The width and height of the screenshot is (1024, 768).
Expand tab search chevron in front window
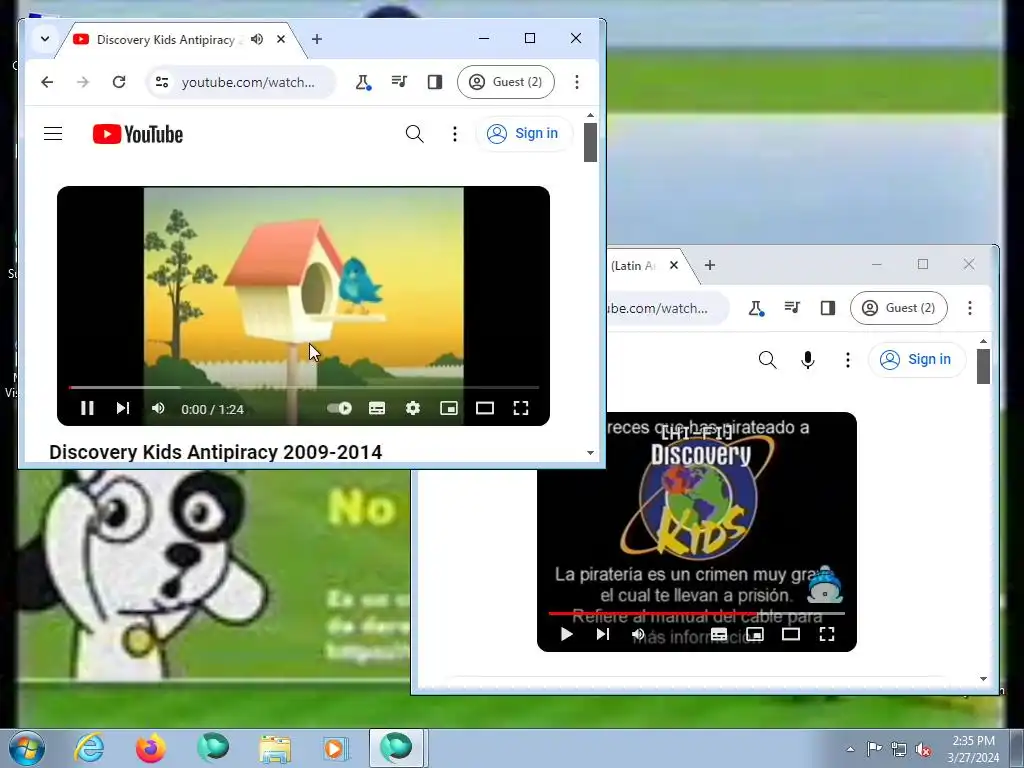[x=45, y=39]
